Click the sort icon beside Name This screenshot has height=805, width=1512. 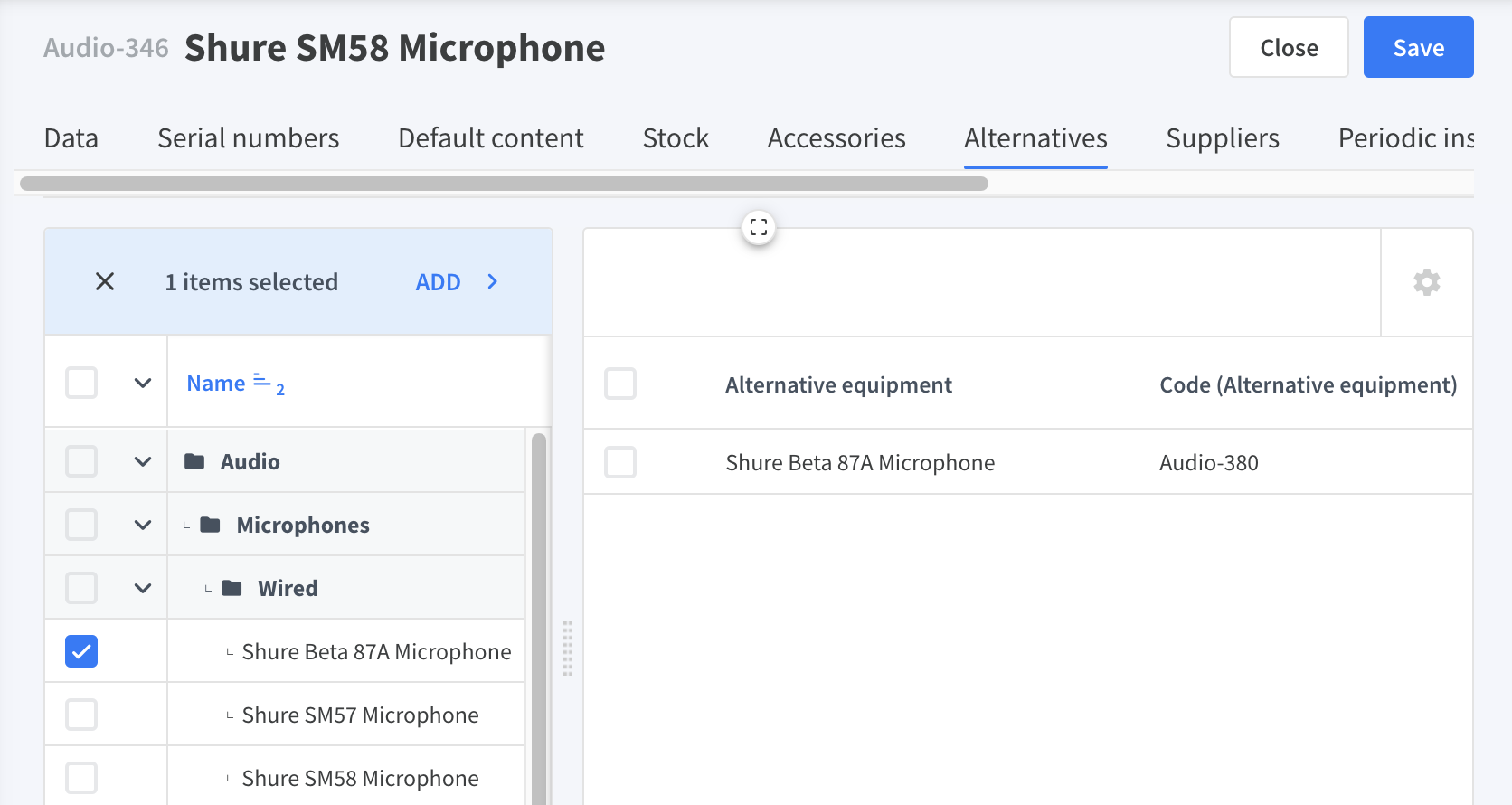(x=261, y=381)
